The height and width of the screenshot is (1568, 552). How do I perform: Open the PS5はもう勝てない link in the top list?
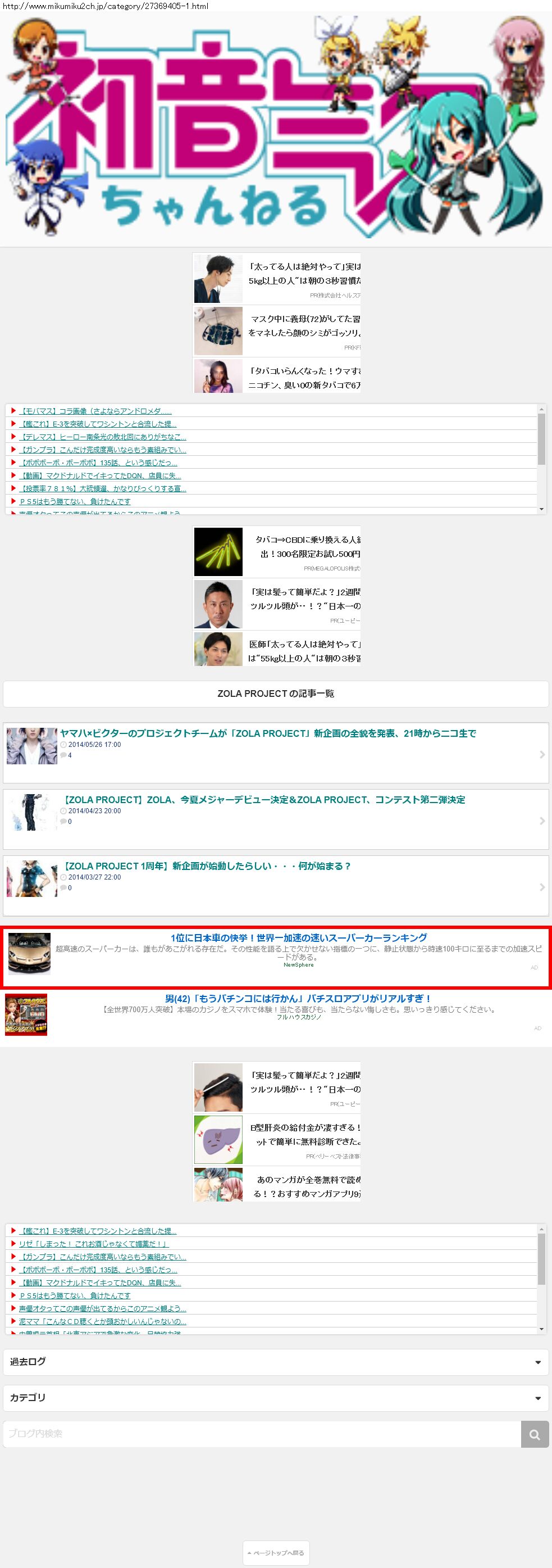point(75,501)
